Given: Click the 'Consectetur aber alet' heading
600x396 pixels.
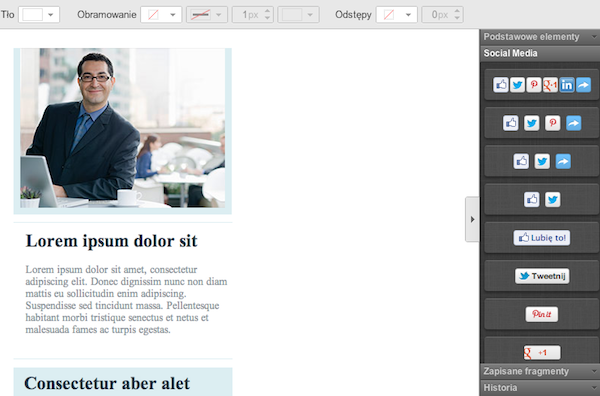Looking at the screenshot, I should coord(107,383).
